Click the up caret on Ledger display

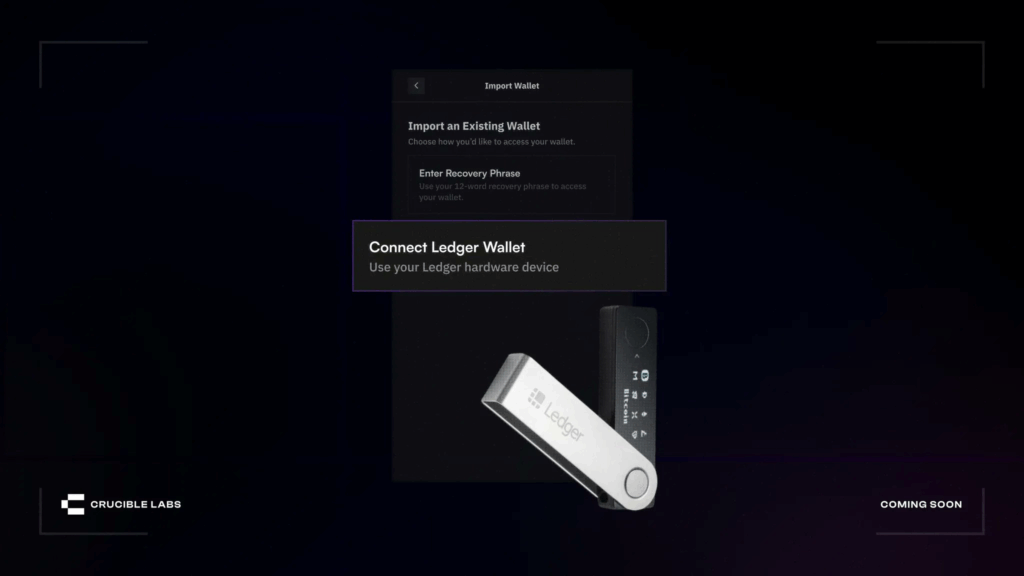(637, 357)
